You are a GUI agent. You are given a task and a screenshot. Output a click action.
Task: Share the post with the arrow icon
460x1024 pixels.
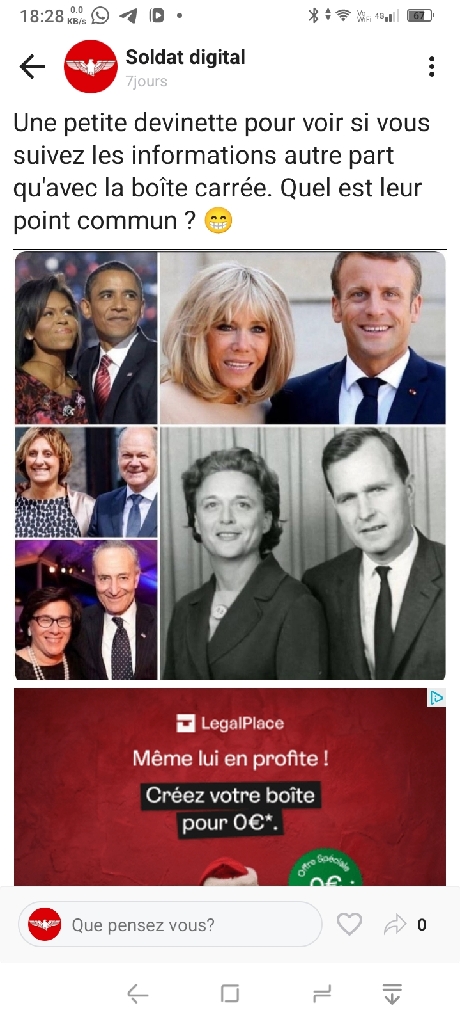point(395,925)
